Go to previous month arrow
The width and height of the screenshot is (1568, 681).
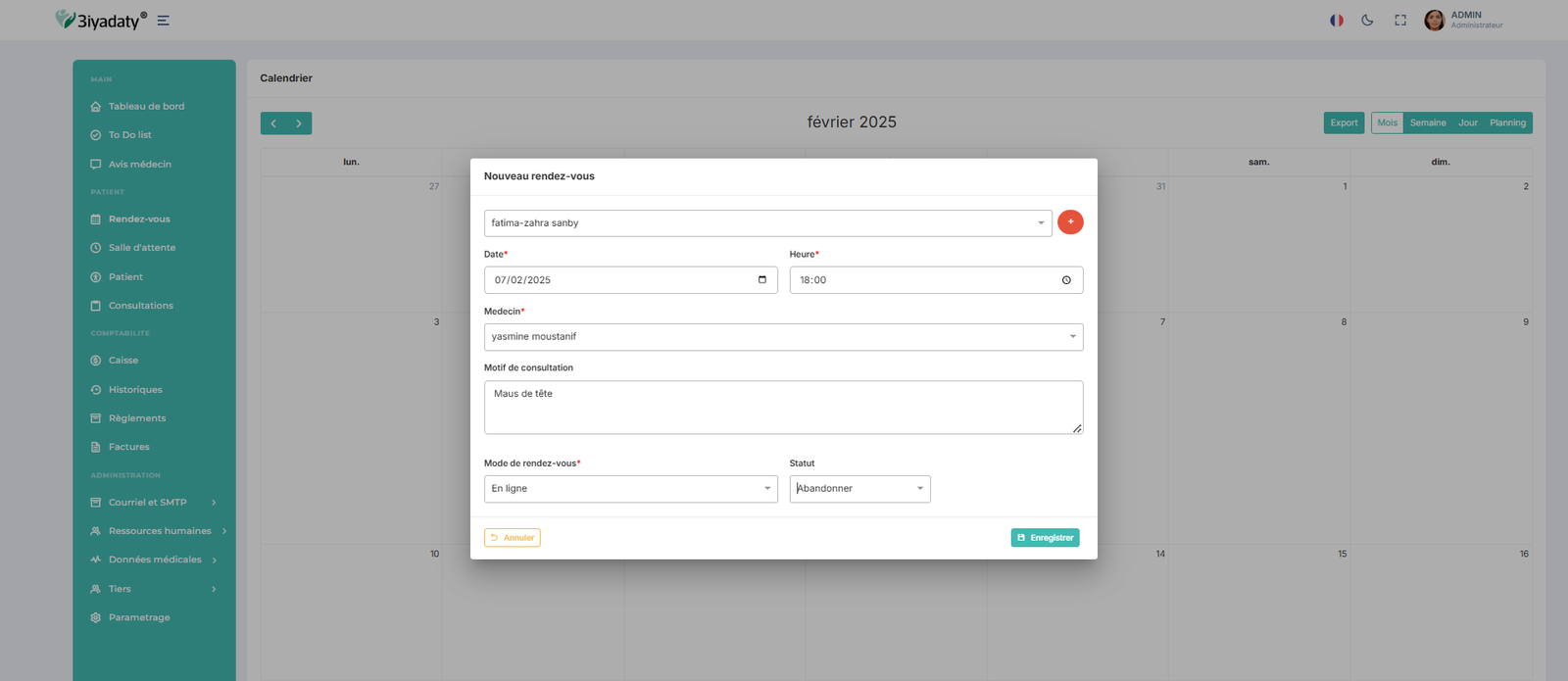[x=273, y=123]
